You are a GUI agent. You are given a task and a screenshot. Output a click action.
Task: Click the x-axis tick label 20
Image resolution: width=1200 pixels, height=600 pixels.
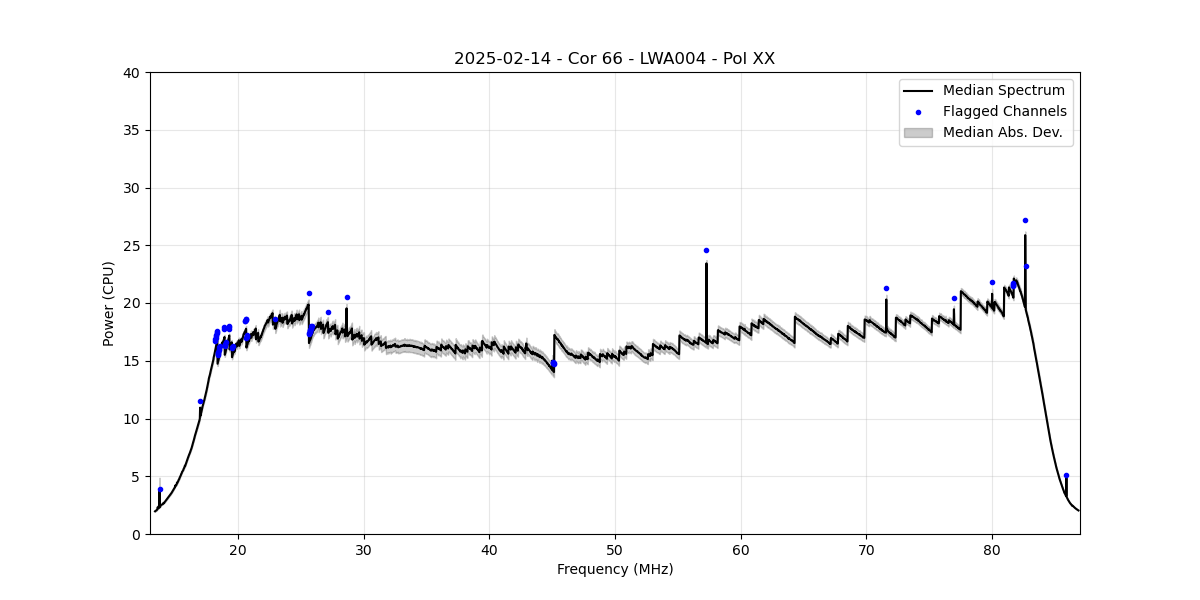(x=238, y=549)
